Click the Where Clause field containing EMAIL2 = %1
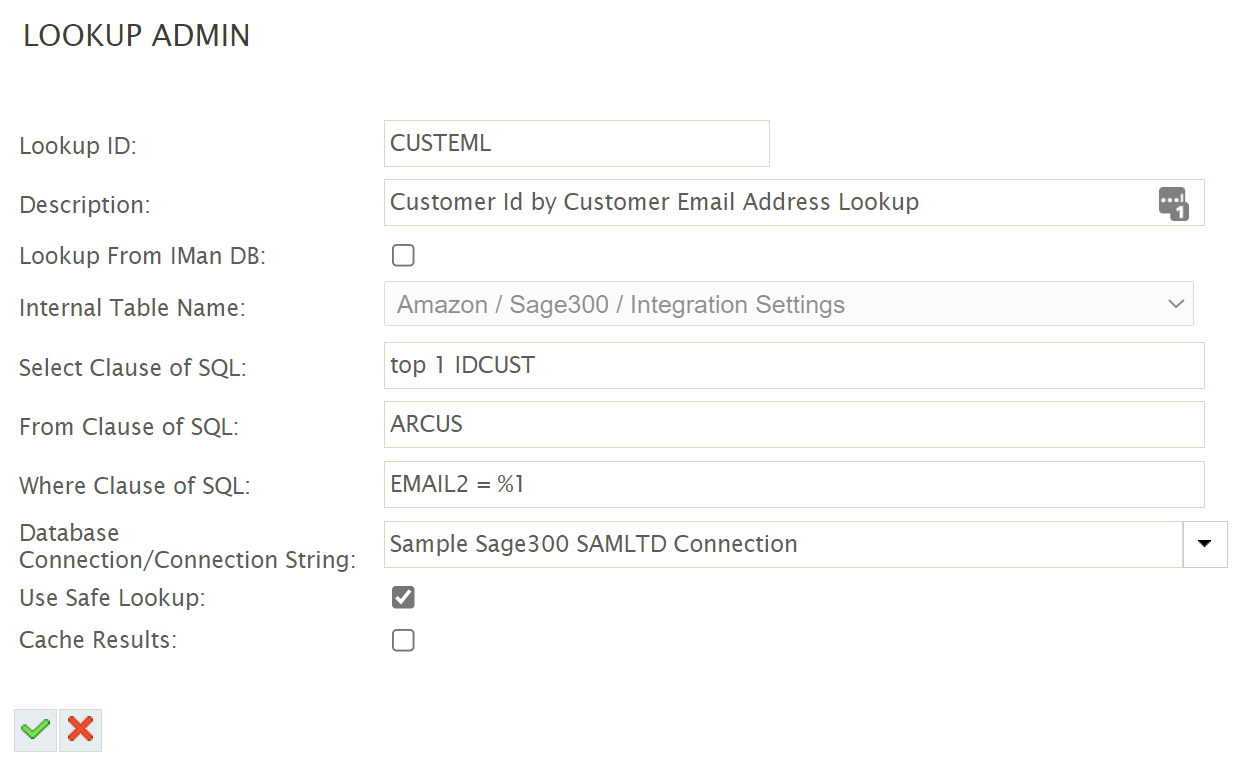Screen dimensions: 1257x784 (700, 485)
